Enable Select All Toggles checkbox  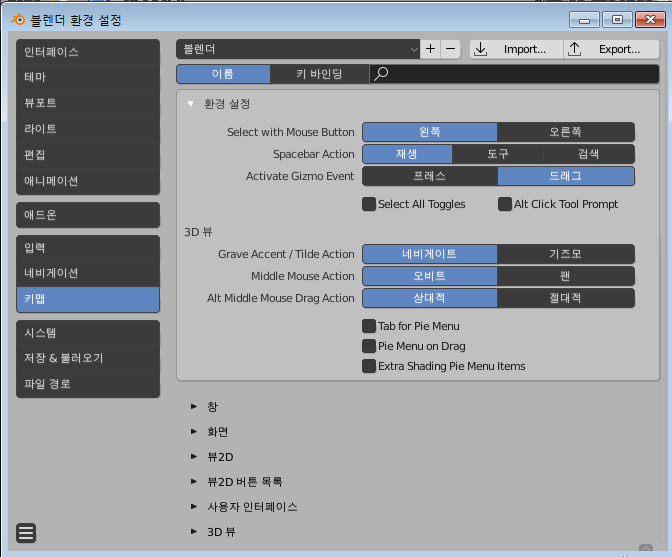(369, 204)
